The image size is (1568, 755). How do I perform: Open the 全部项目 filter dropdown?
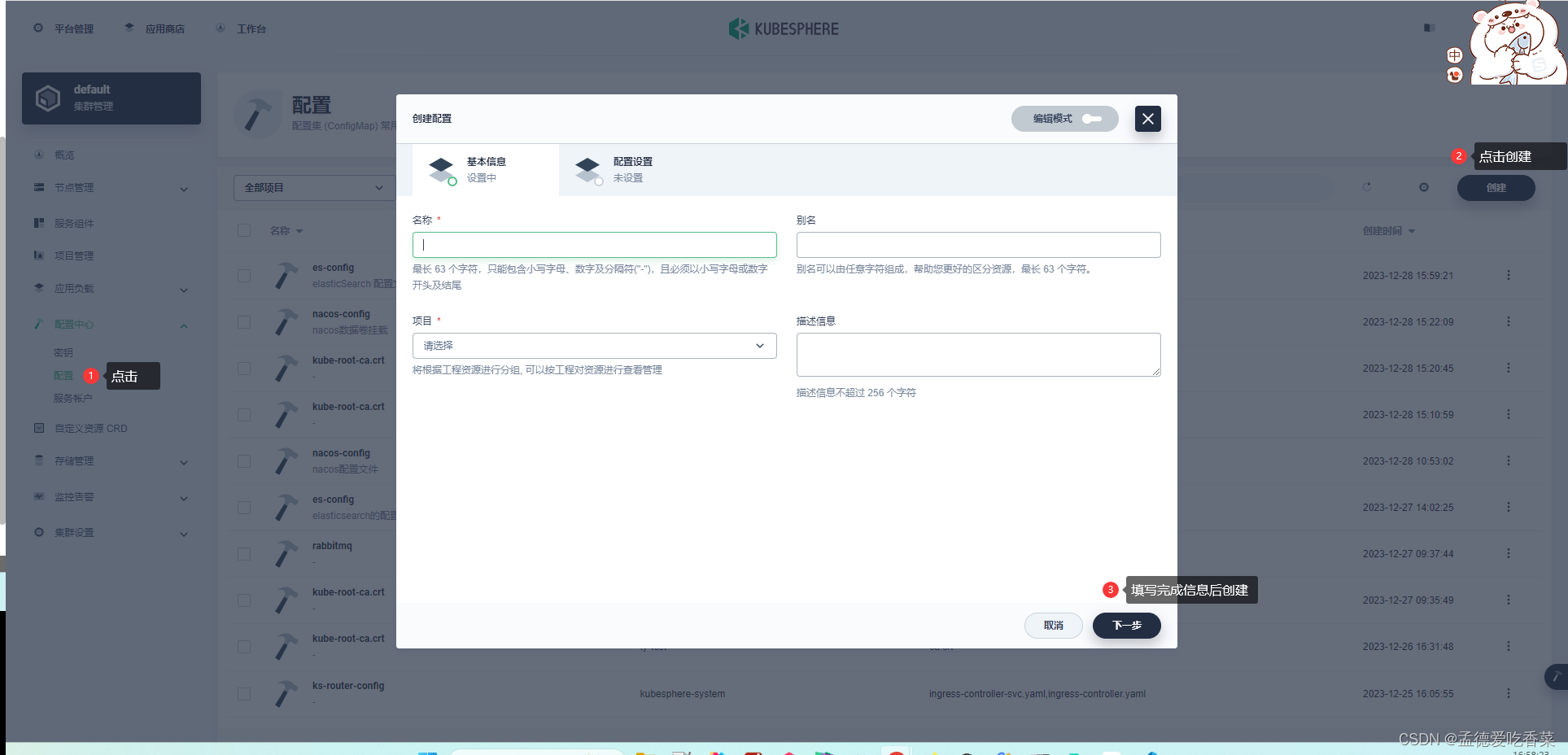tap(313, 187)
